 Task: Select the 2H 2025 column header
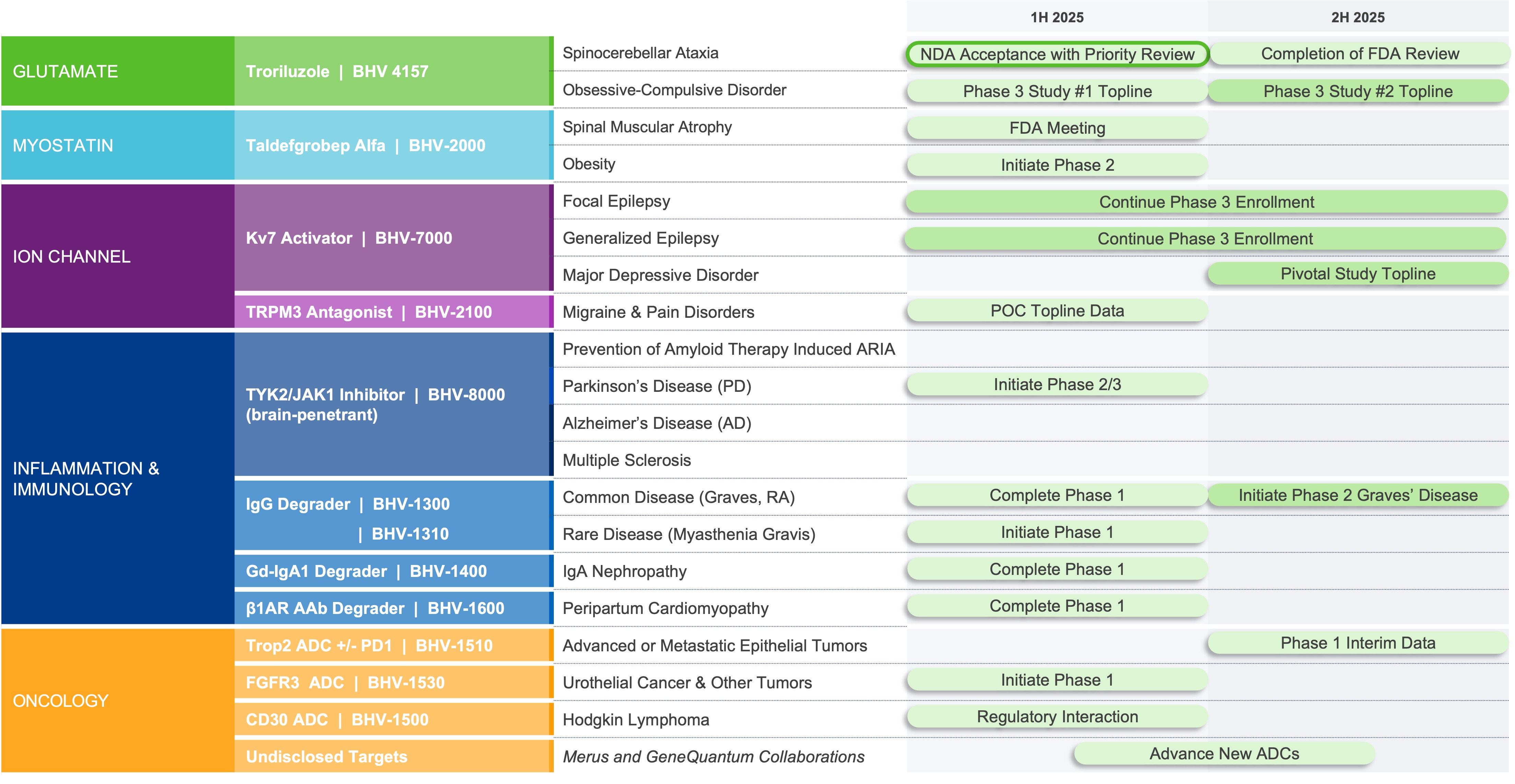[1357, 17]
